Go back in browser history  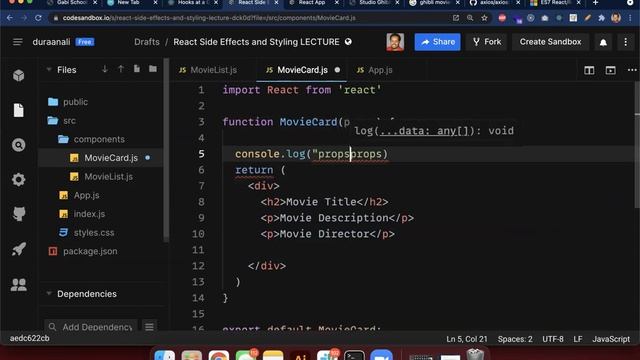click(10, 18)
